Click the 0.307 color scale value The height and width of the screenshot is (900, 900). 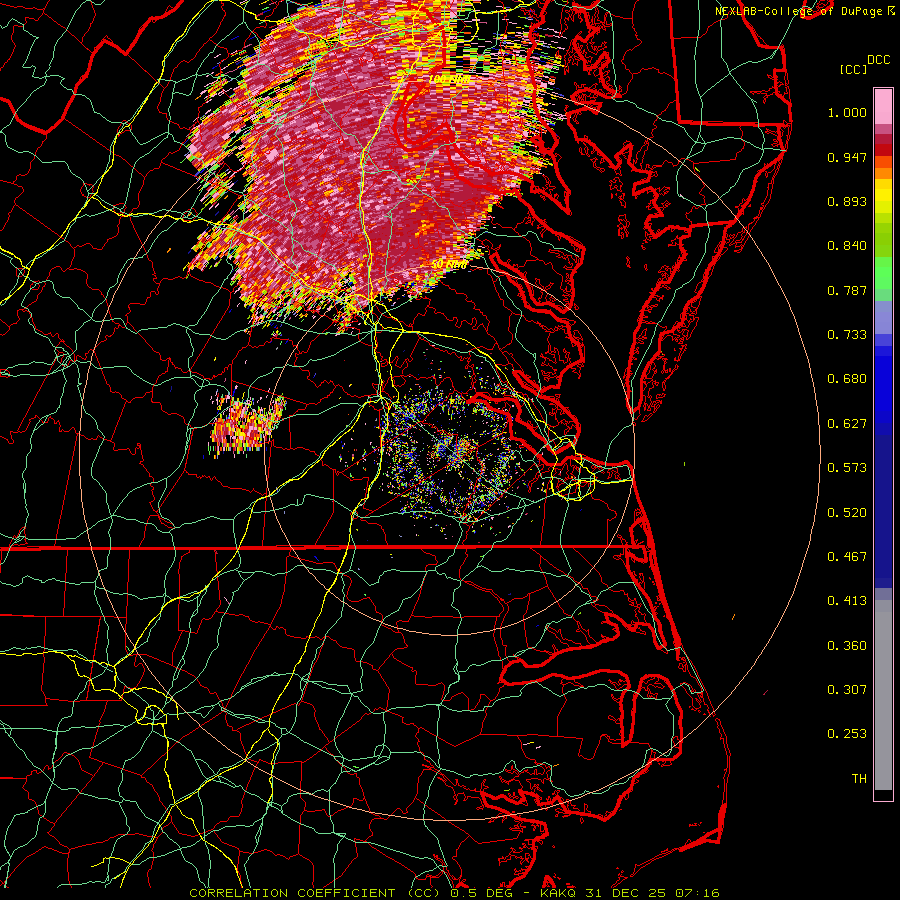coord(847,690)
